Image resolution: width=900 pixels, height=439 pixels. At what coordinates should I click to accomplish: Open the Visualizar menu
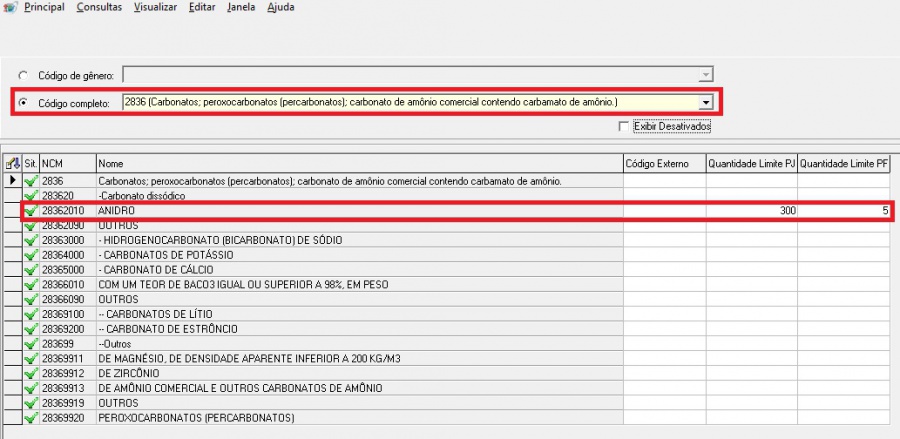[156, 8]
